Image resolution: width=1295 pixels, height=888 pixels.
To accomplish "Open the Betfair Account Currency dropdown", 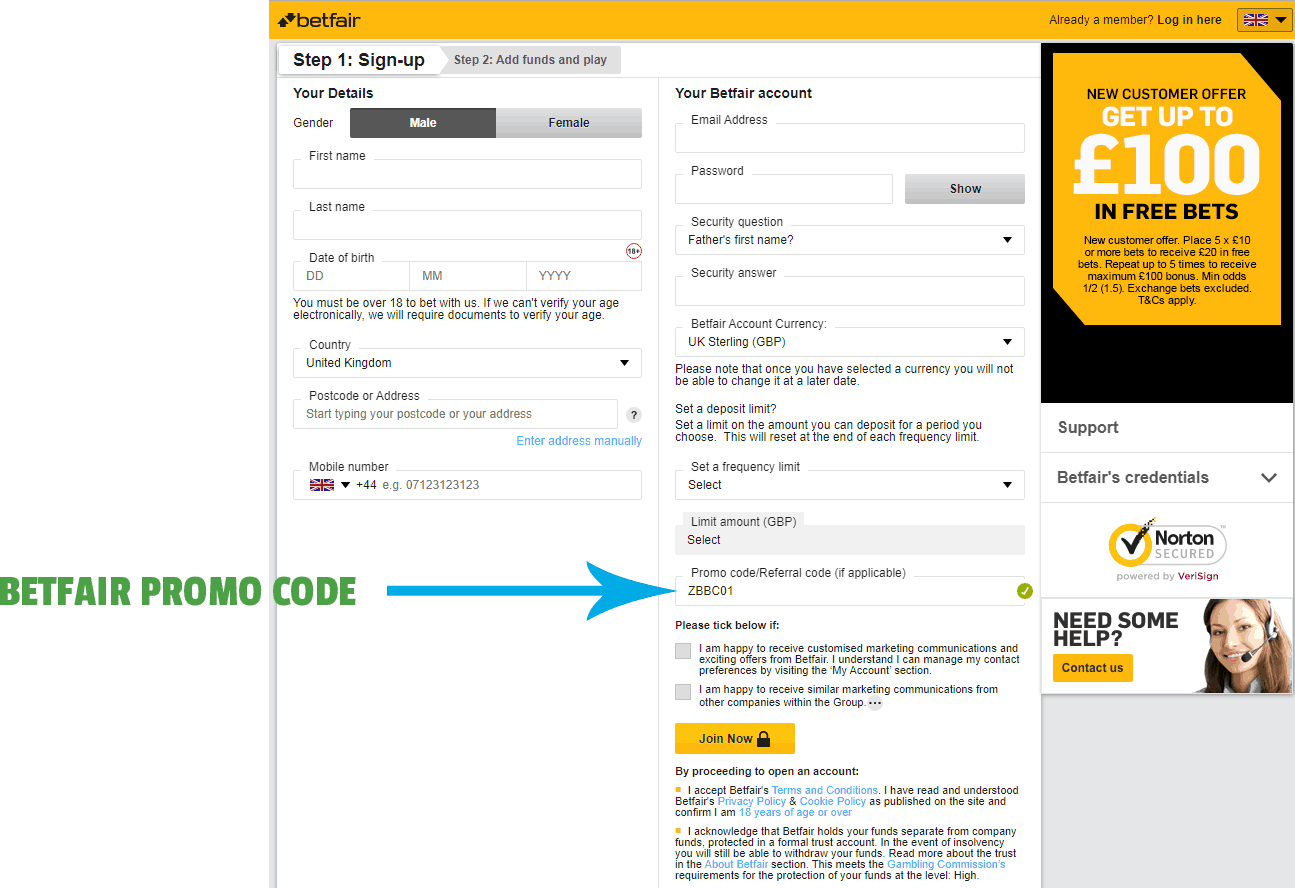I will coord(850,342).
